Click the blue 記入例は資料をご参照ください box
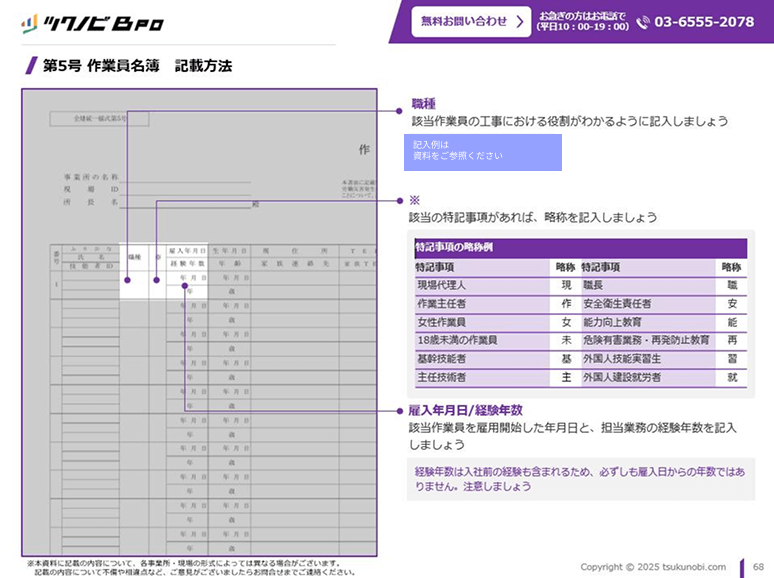The width and height of the screenshot is (774, 578). point(483,153)
